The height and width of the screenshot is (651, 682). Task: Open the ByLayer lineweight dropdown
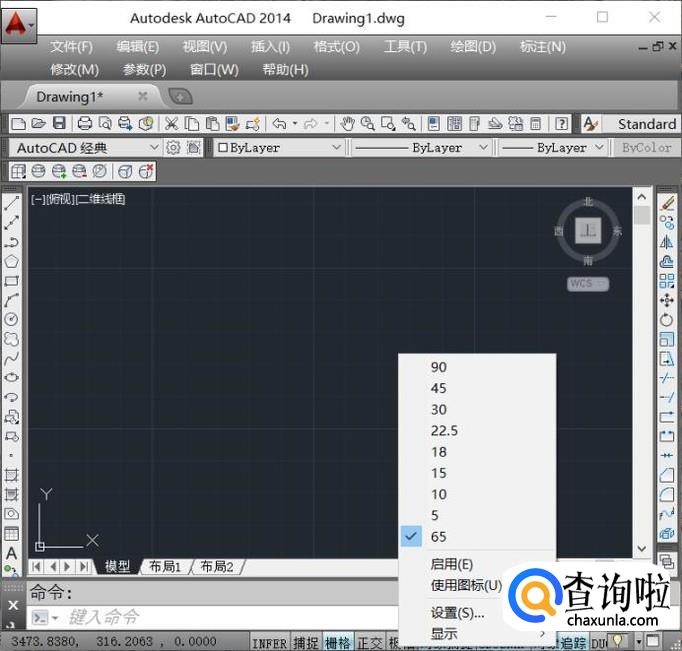pos(599,147)
